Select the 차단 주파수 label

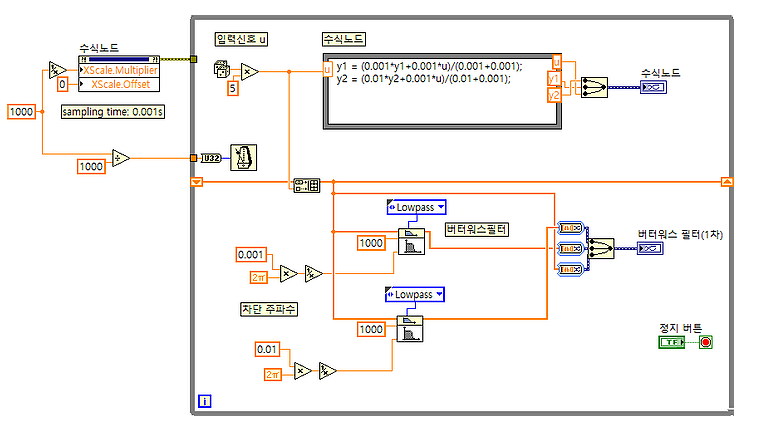pyautogui.click(x=269, y=309)
